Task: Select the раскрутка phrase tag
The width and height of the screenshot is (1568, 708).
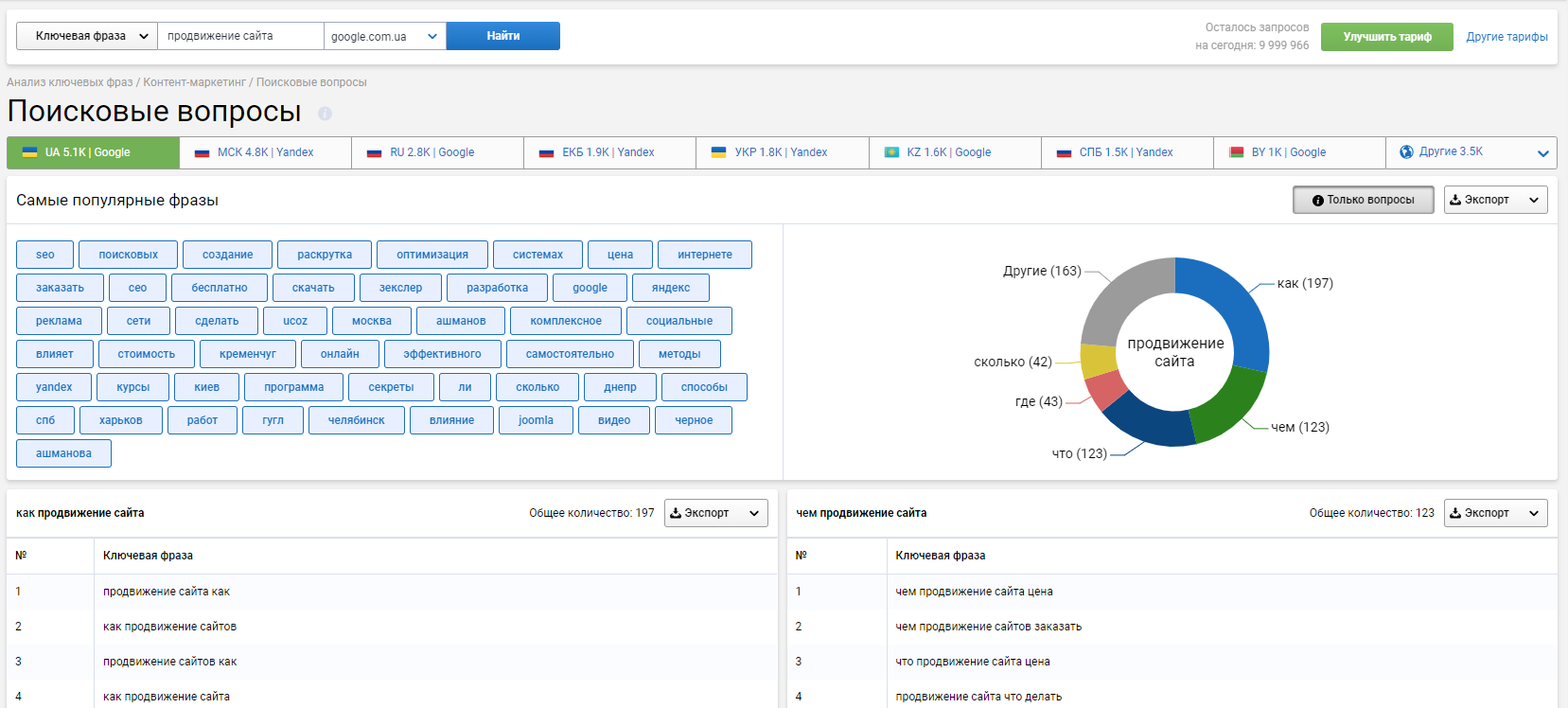Action: tap(325, 255)
